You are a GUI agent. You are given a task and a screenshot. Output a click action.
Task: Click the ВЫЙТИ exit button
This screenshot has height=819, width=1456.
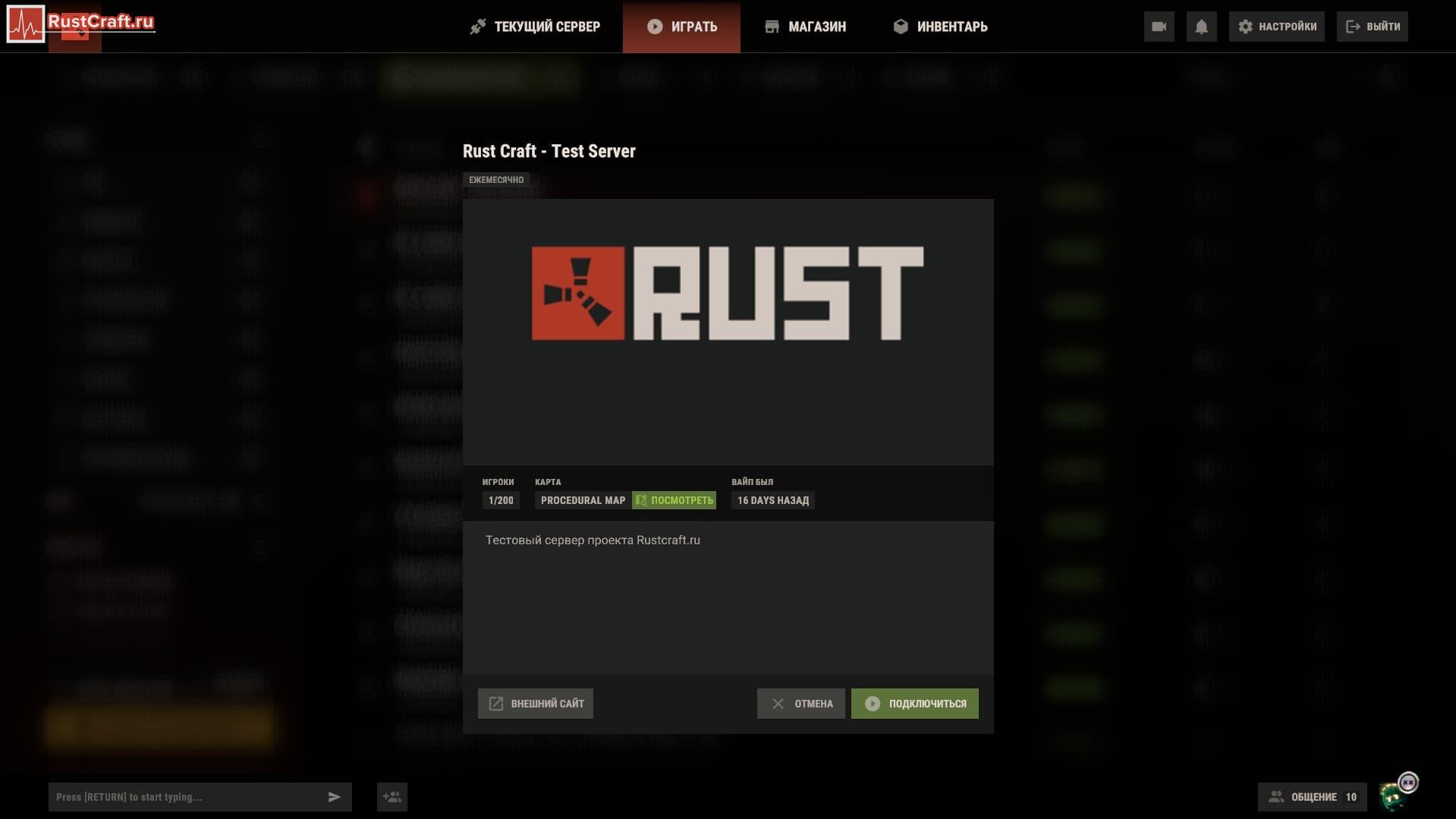coord(1372,27)
